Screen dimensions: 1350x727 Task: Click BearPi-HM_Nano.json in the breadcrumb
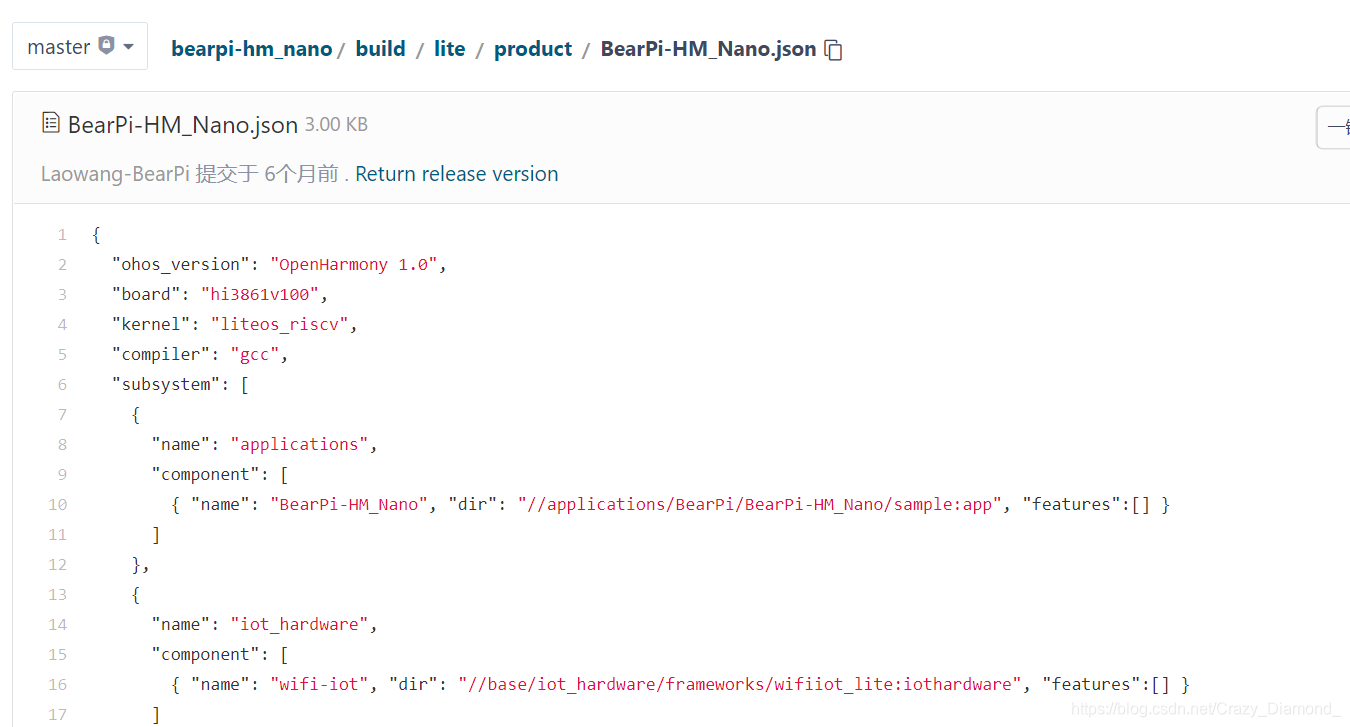pyautogui.click(x=708, y=49)
